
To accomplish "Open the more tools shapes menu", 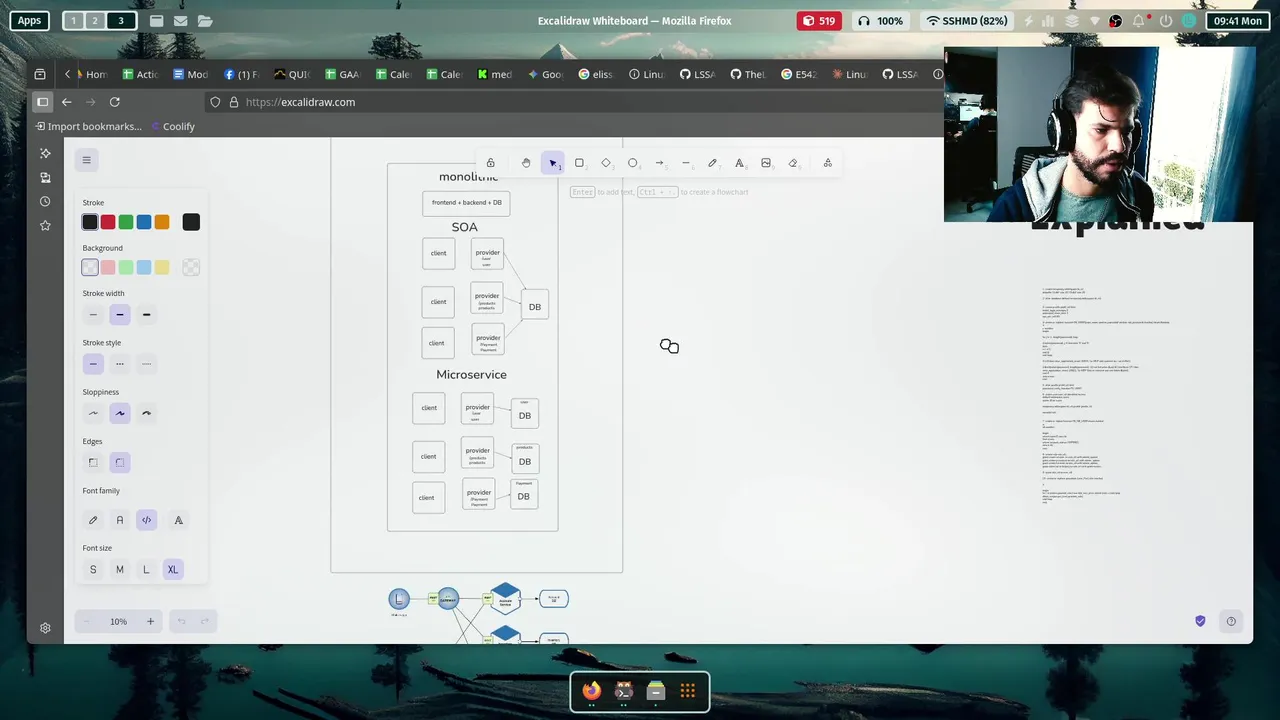I will coord(828,163).
